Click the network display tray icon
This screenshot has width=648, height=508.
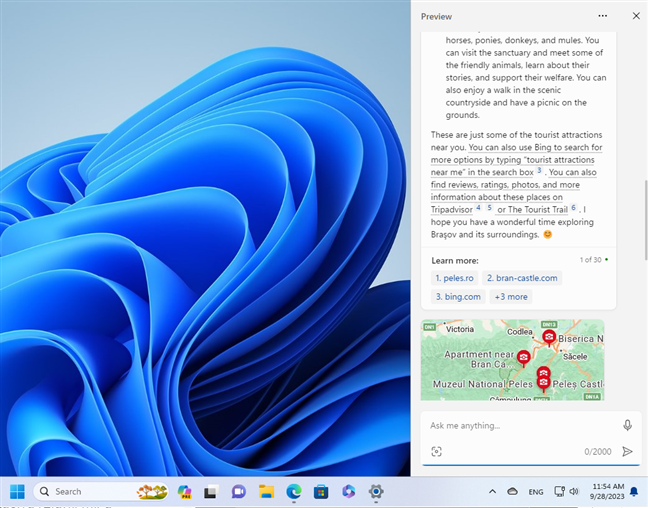click(x=559, y=491)
